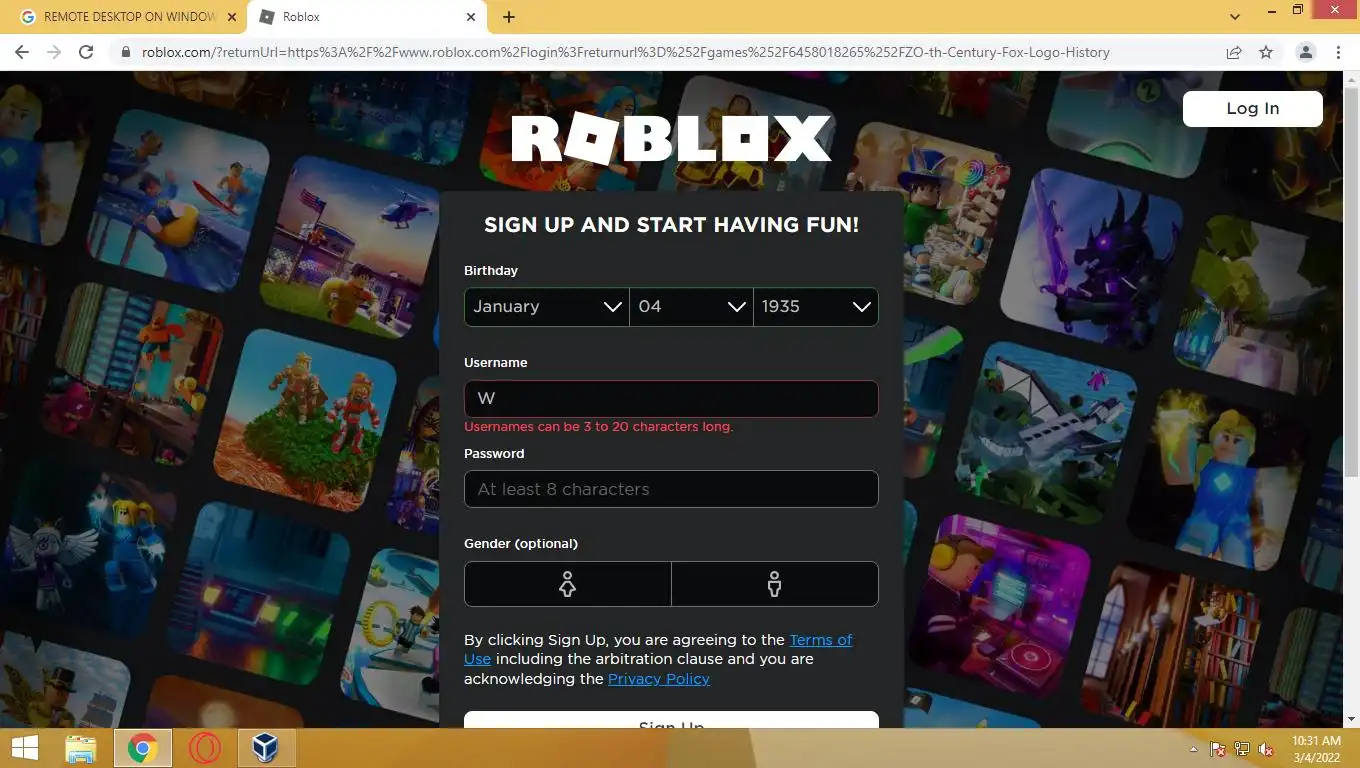Share this page icon

(x=1234, y=52)
